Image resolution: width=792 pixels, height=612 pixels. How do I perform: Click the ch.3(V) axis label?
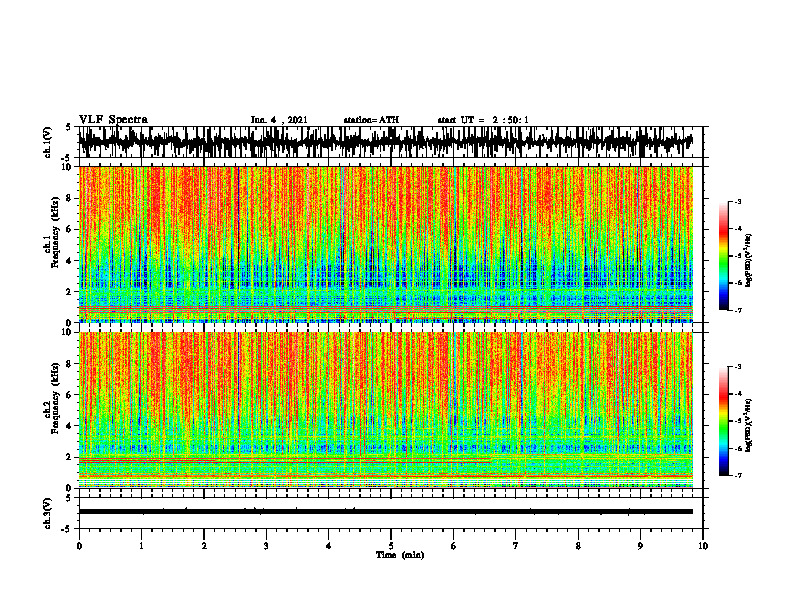[47, 513]
